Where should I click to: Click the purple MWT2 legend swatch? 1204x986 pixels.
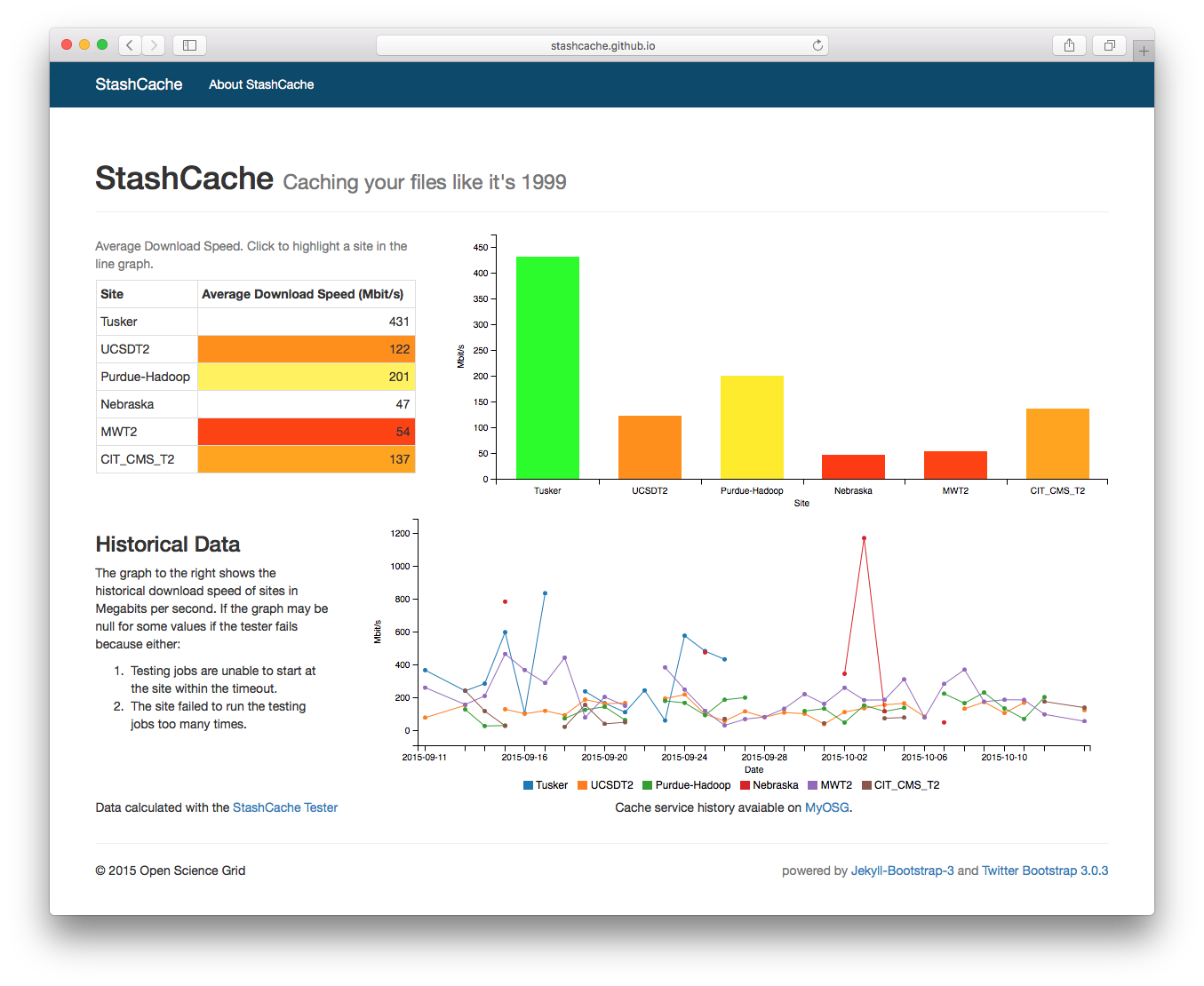tap(812, 785)
